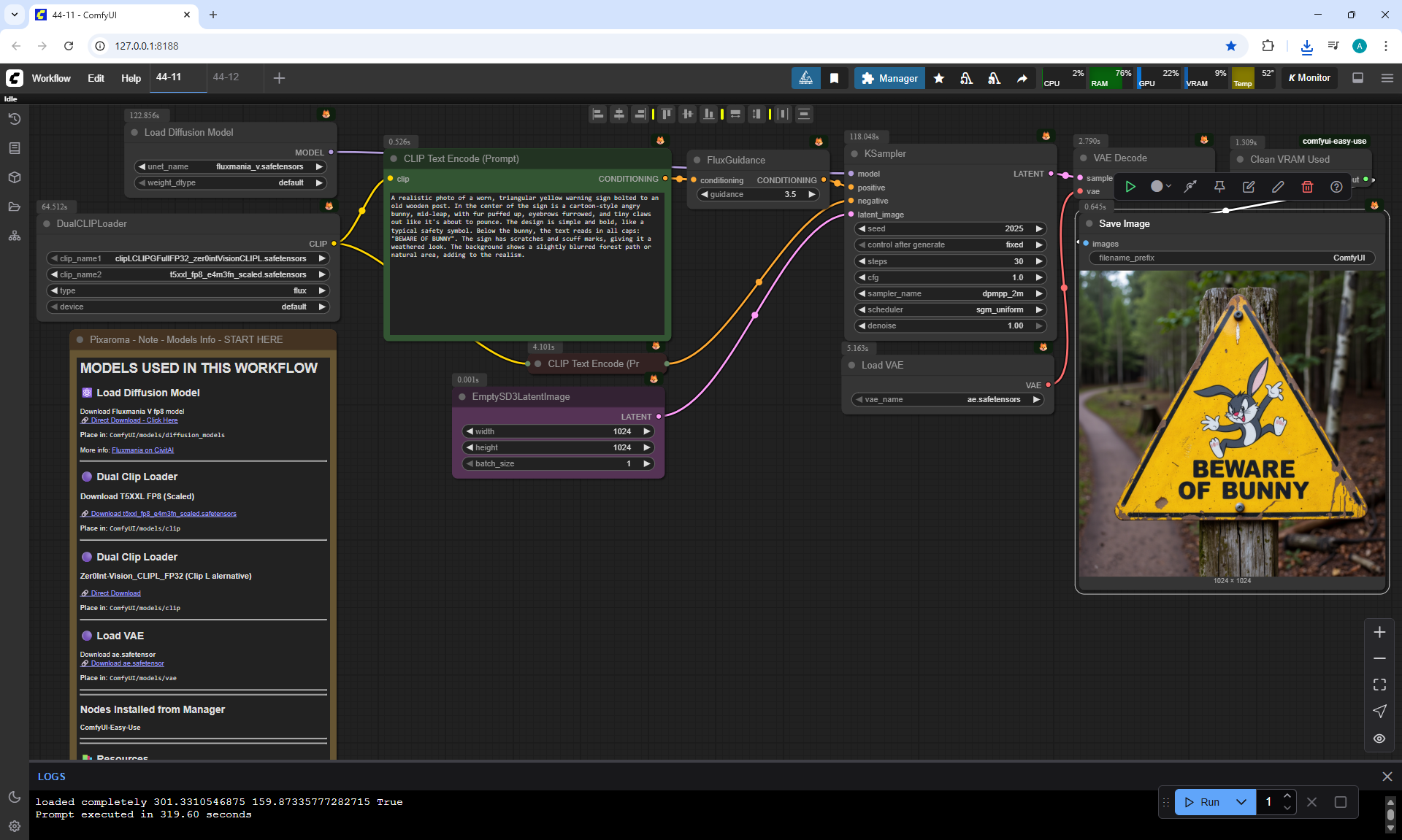Screen dimensions: 1402x840
Task: Open the model library cube icon
Action: pos(15,177)
